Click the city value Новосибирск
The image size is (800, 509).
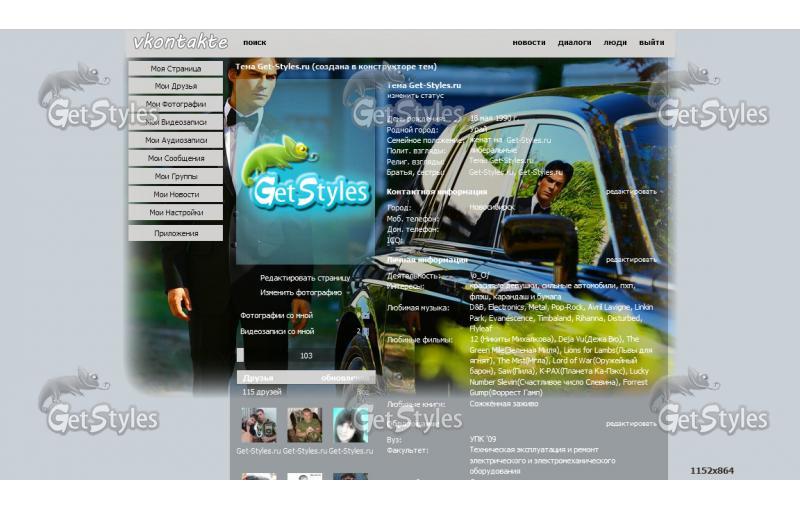(x=492, y=208)
